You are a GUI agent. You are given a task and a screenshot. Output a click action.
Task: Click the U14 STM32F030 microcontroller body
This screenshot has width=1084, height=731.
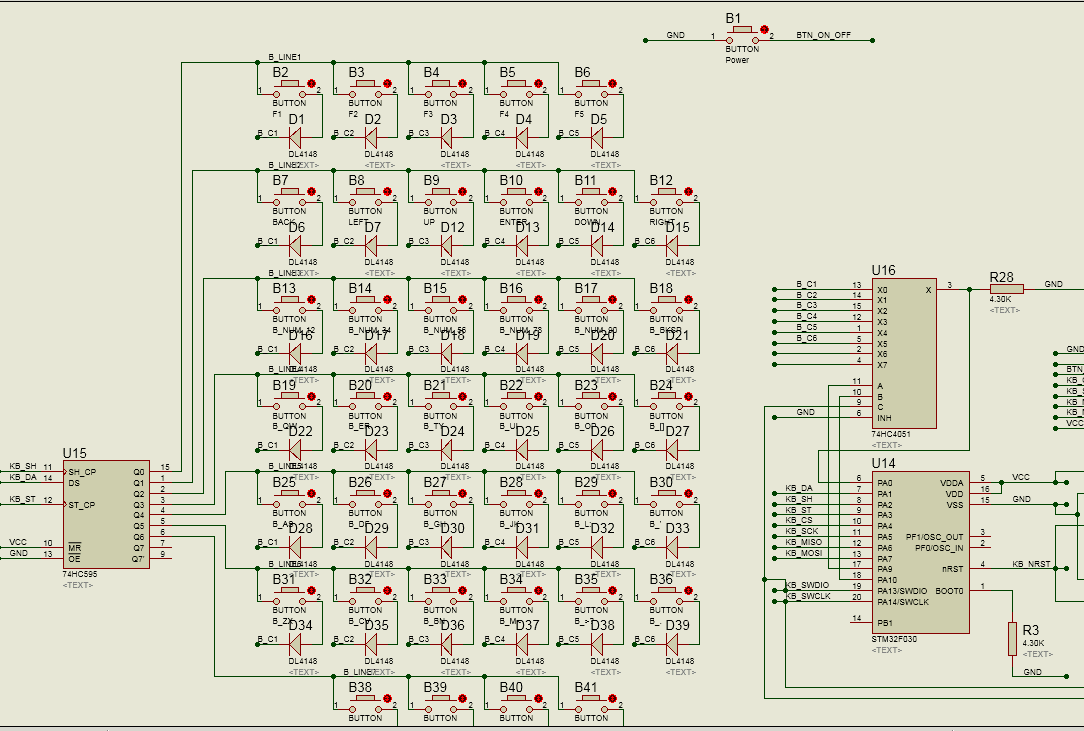tap(919, 552)
